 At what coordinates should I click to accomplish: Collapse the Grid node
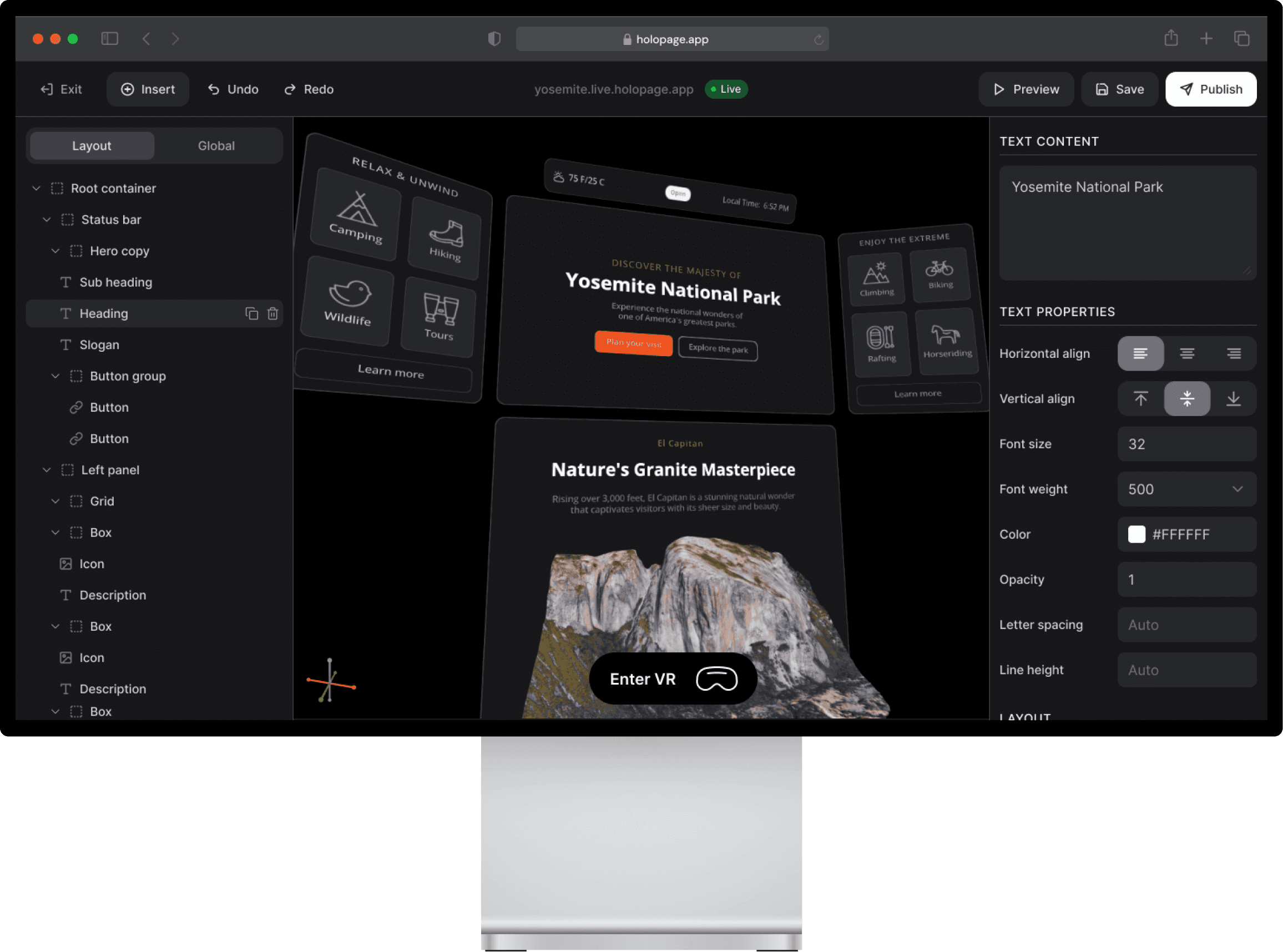tap(55, 502)
